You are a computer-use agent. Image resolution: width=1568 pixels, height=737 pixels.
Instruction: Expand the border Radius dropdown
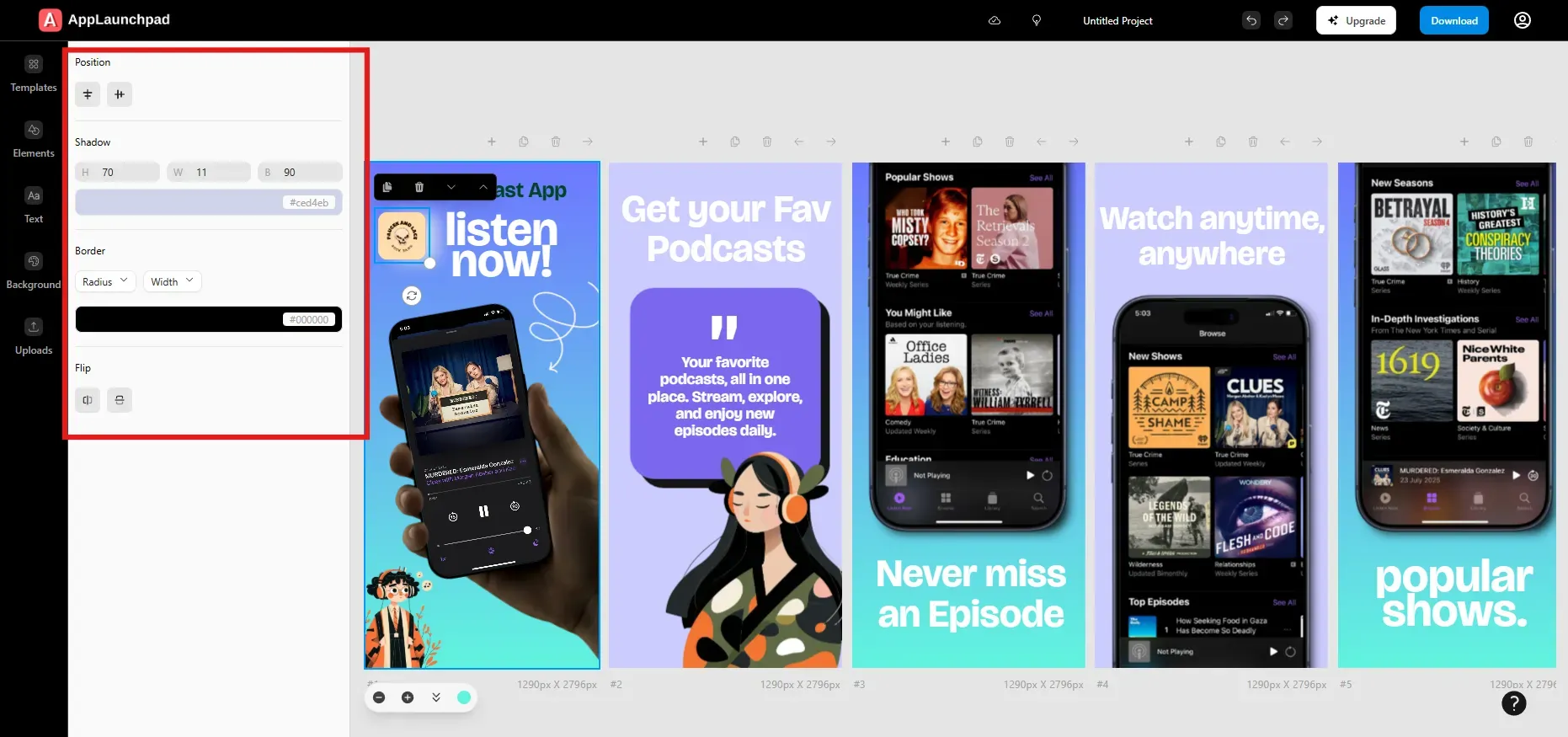click(105, 281)
